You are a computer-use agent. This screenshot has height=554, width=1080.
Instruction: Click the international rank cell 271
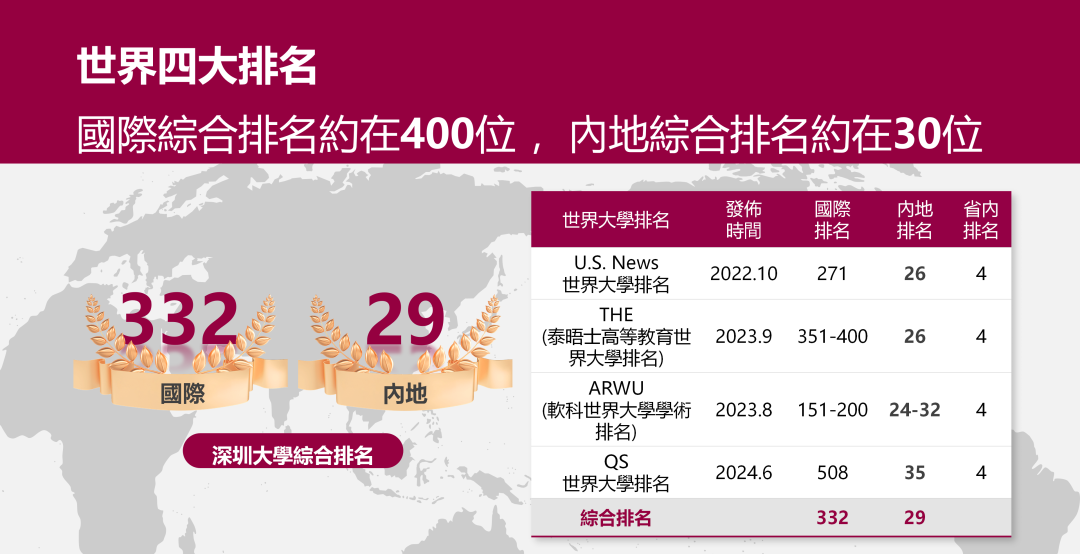pos(832,274)
